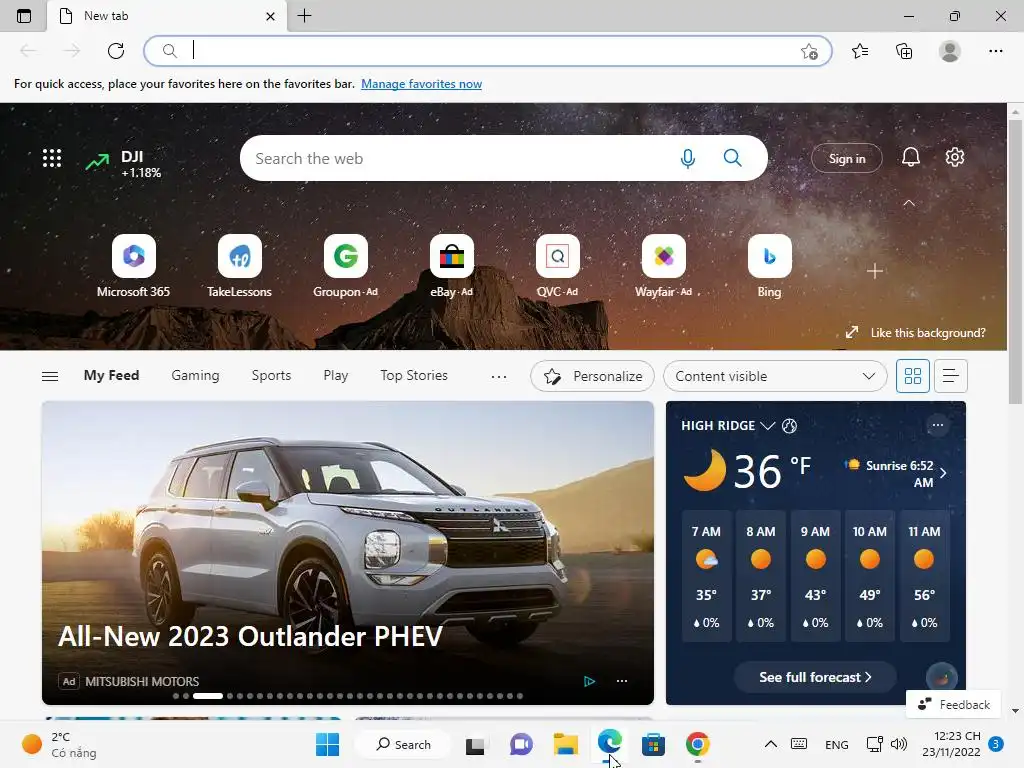Open QVC quick link
This screenshot has width=1024, height=768.
click(558, 266)
